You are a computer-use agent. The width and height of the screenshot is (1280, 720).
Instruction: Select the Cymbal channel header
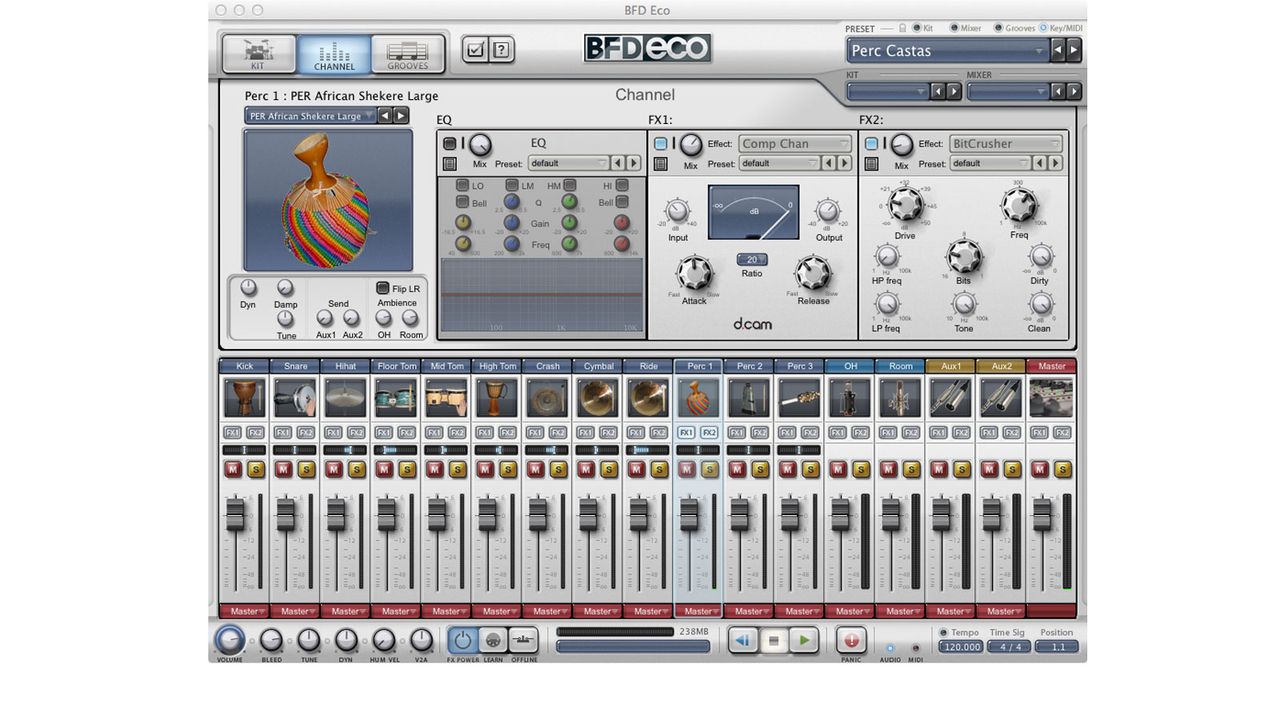pyautogui.click(x=598, y=366)
